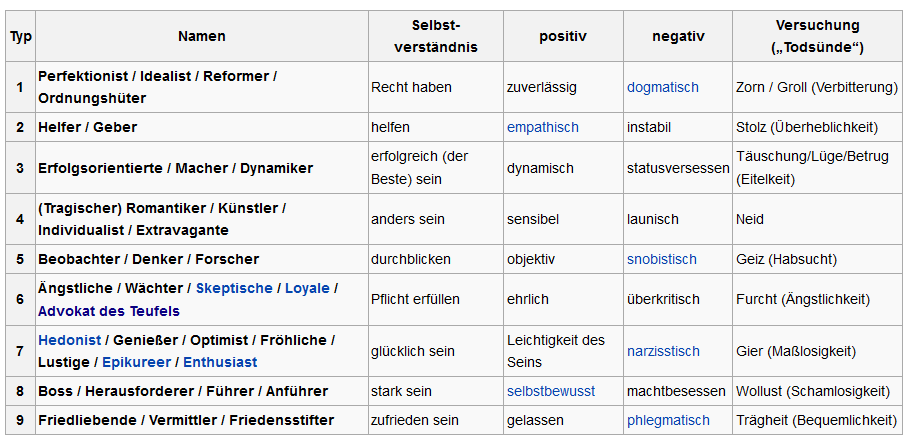Screen dimensions: 913x444
Task: Follow the empathisch link
Action: [543, 127]
